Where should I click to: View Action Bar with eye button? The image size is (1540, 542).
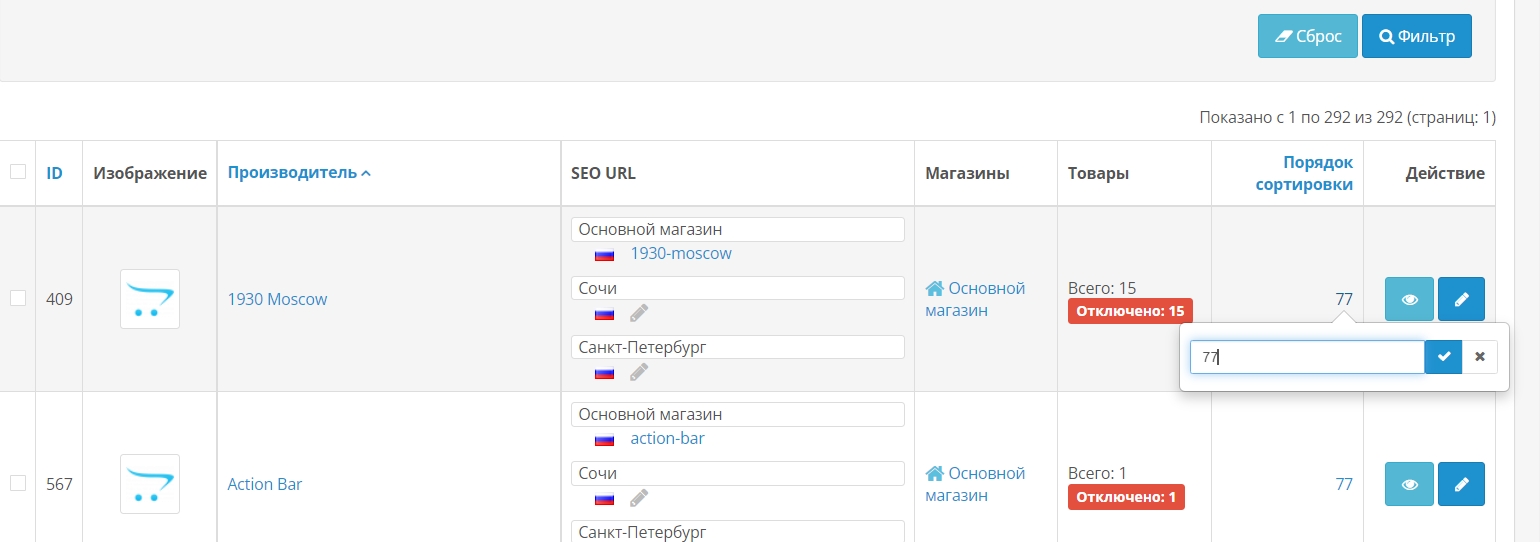pyautogui.click(x=1409, y=484)
